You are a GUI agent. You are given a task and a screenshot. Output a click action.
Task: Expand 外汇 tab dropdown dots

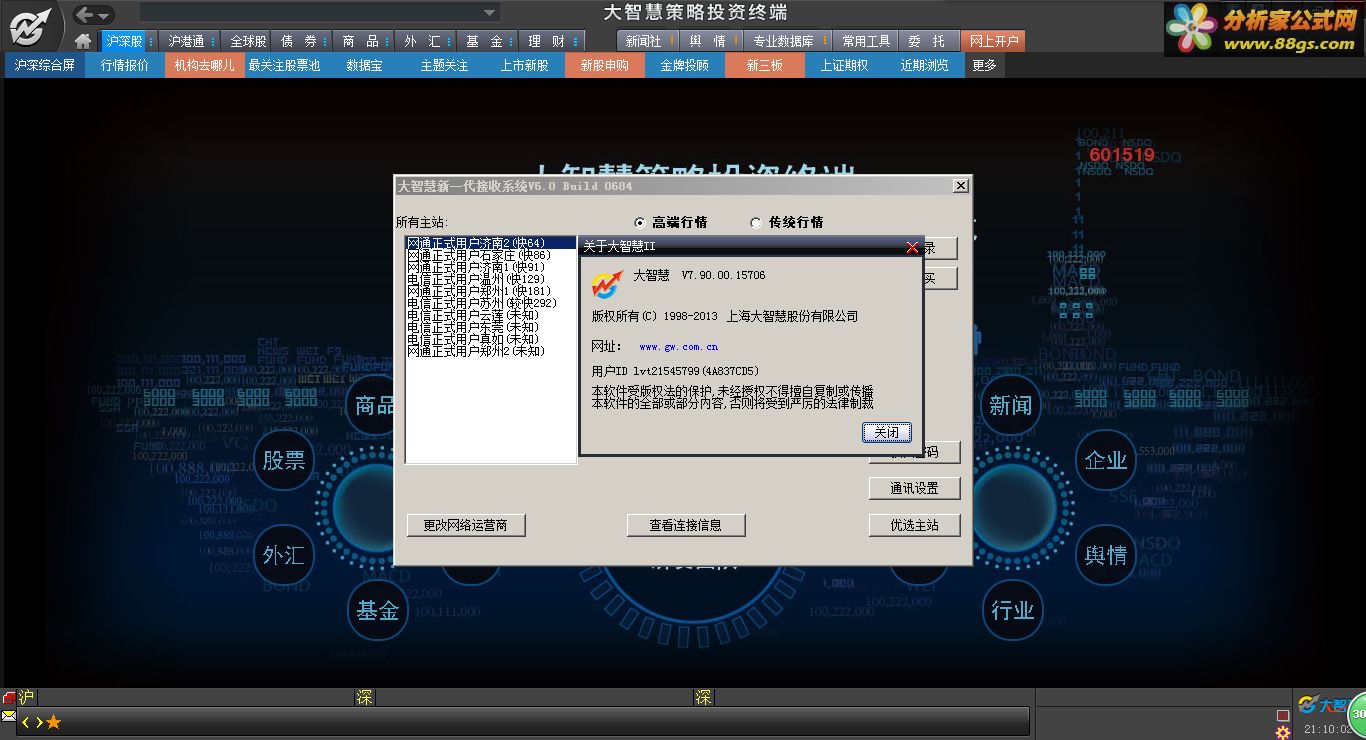click(x=449, y=41)
